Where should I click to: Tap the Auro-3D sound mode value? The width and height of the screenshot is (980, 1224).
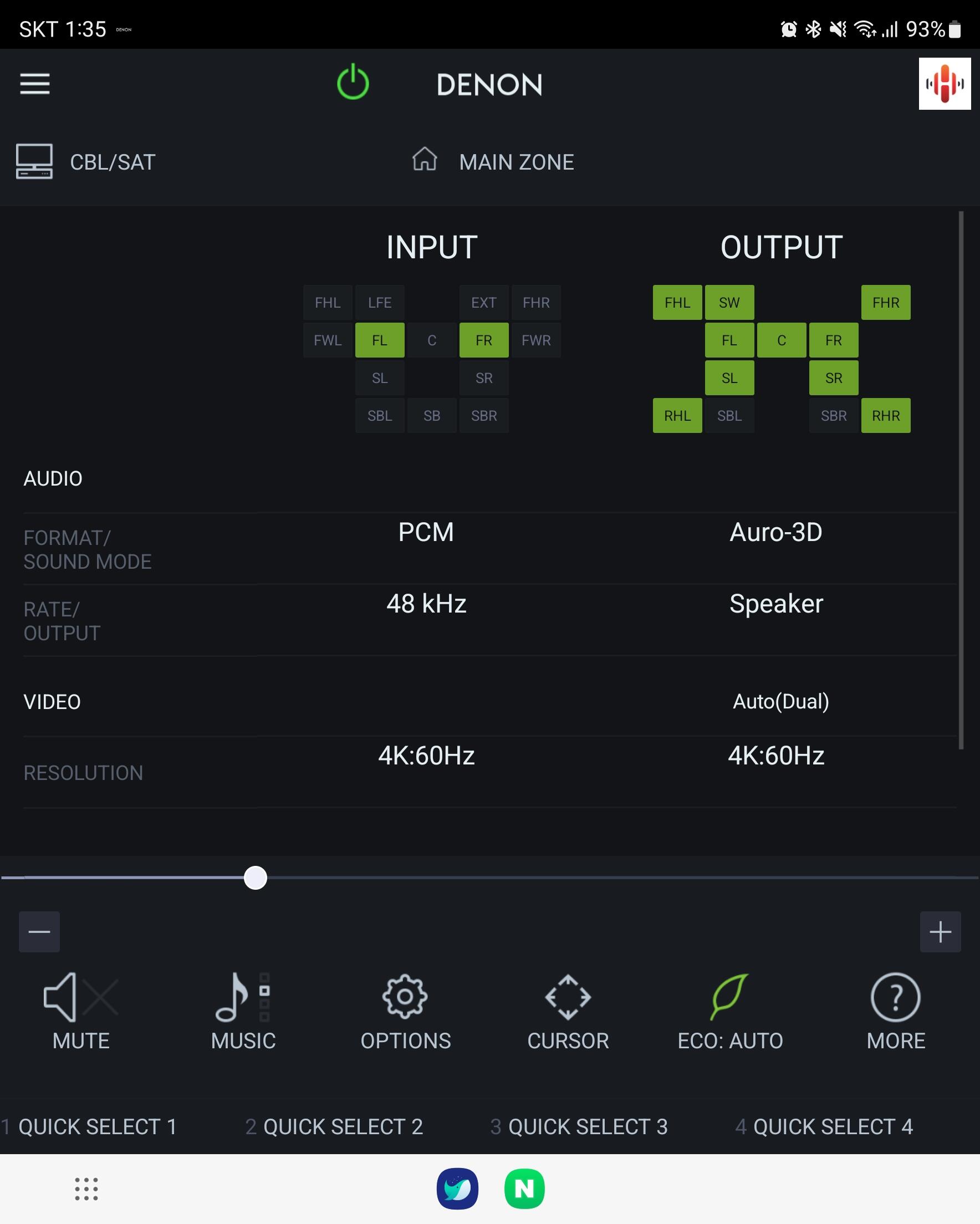point(775,532)
